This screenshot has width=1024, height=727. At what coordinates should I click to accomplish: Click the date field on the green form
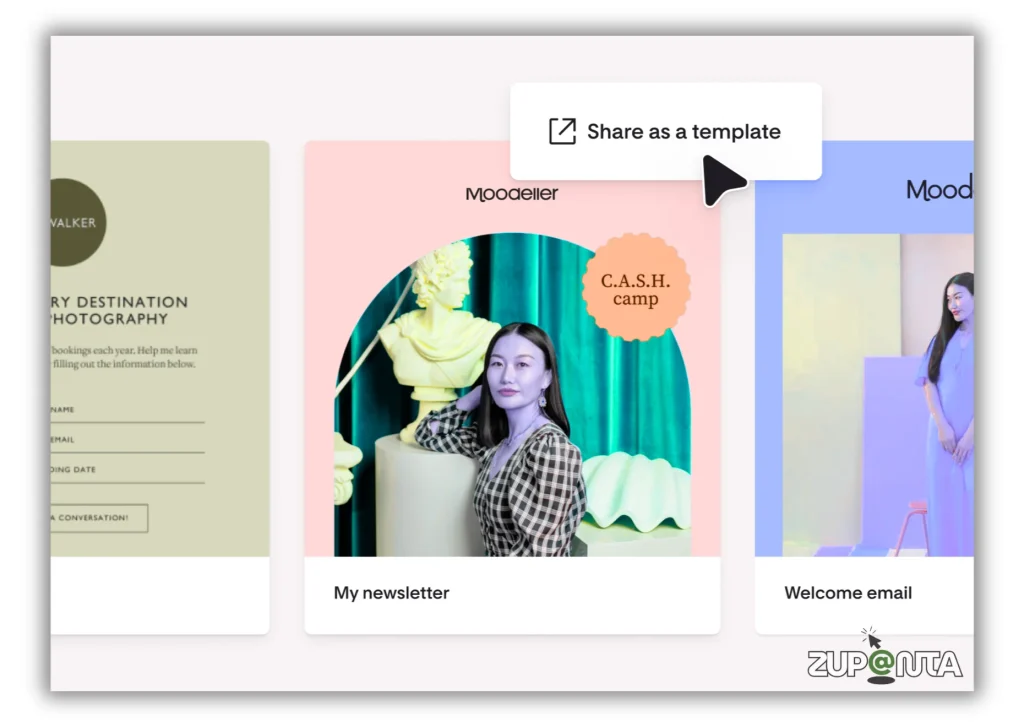[x=127, y=472]
